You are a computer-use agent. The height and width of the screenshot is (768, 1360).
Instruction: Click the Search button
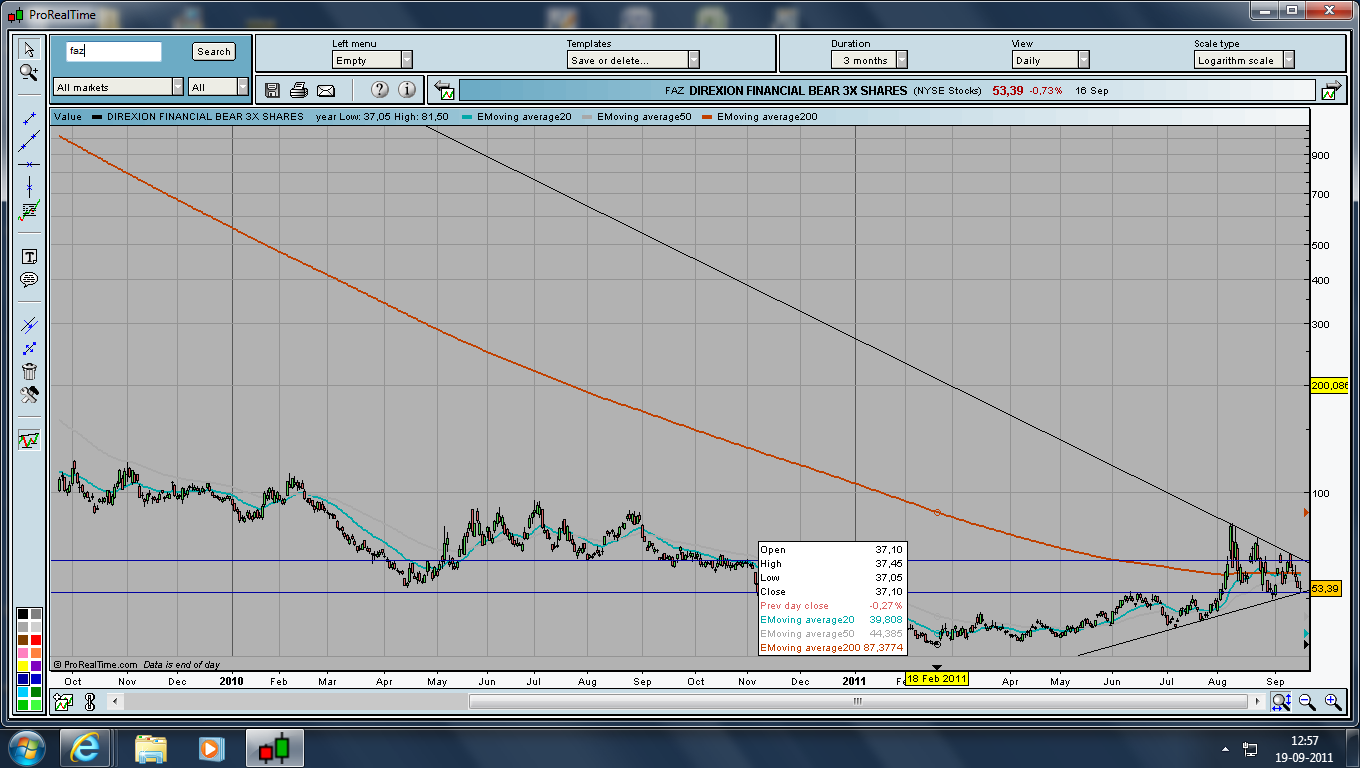point(214,52)
